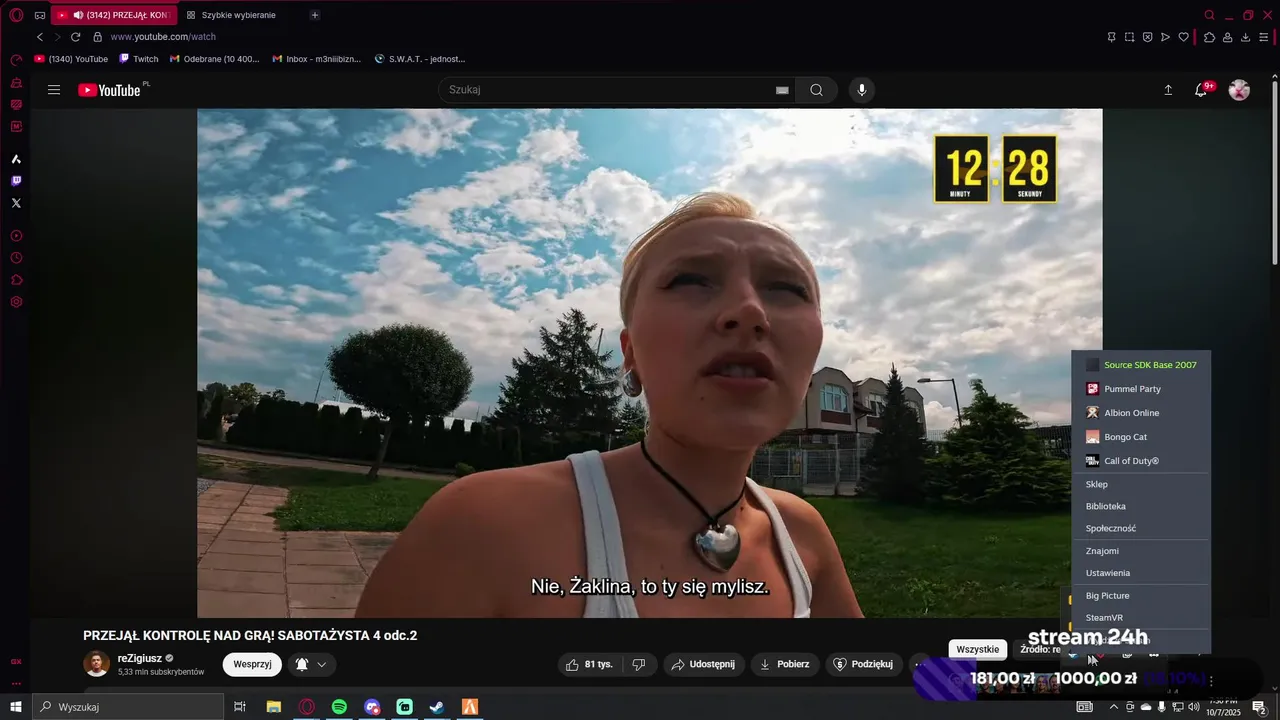Click the address bar URL
Screen dimensions: 1280x720
(163, 37)
